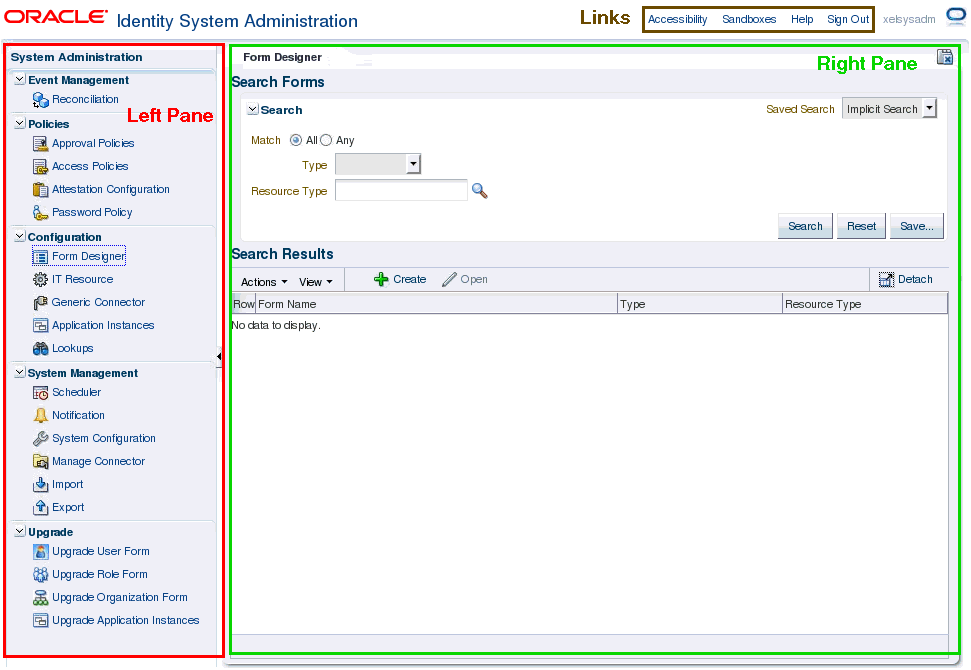The image size is (971, 670).
Task: Click the Upgrade Application Instances icon
Action: 40,620
